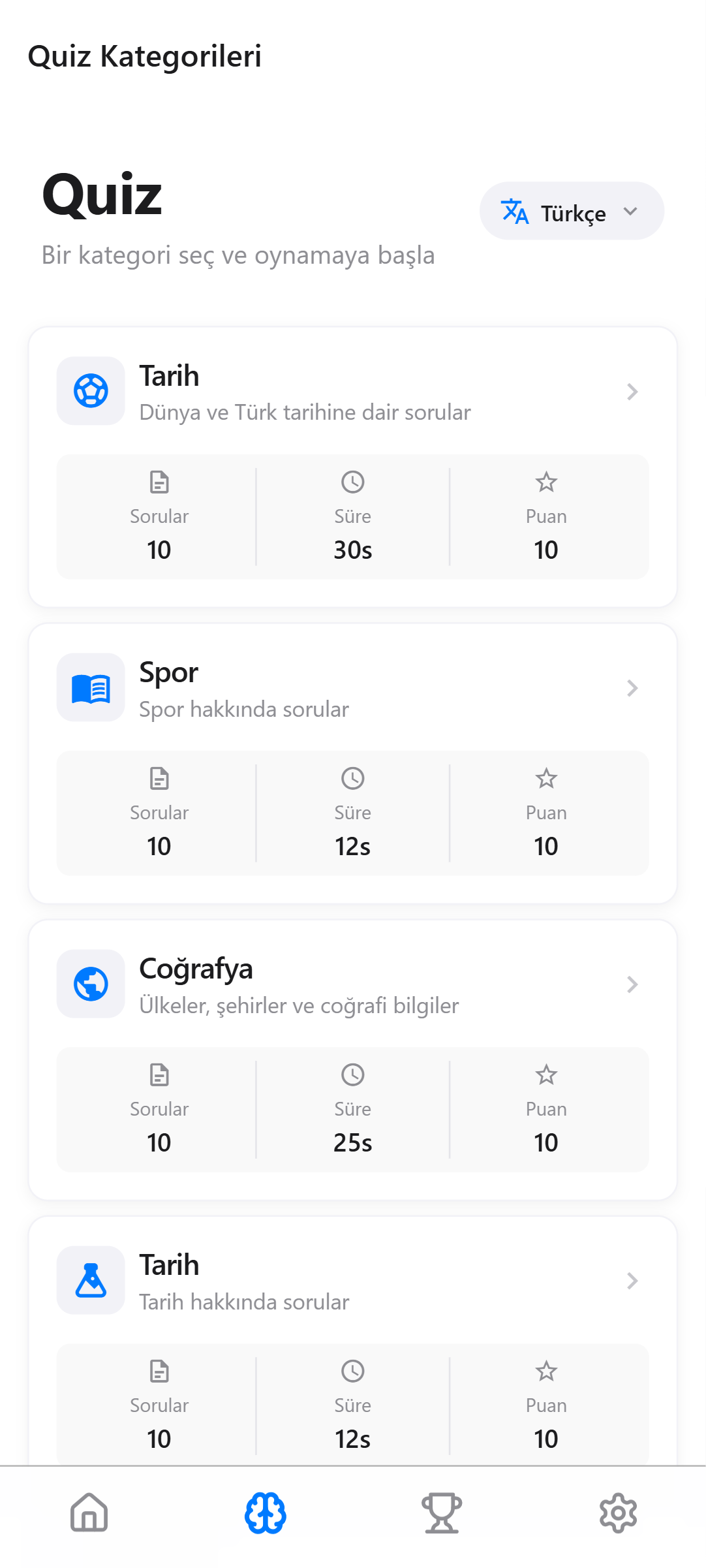Open the Settings gear tab
Viewport: 706px width, 1568px height.
point(618,1513)
